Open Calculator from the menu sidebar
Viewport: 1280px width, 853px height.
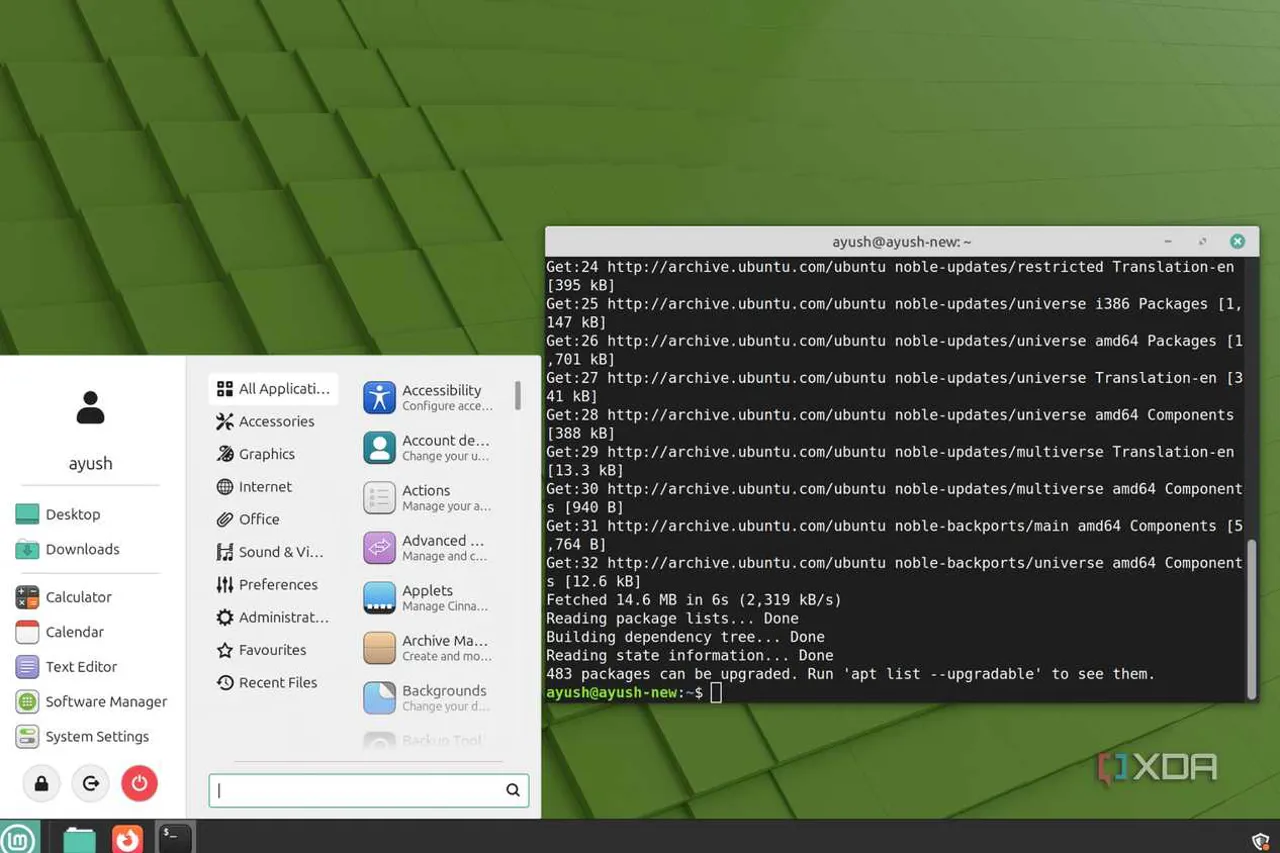64,597
